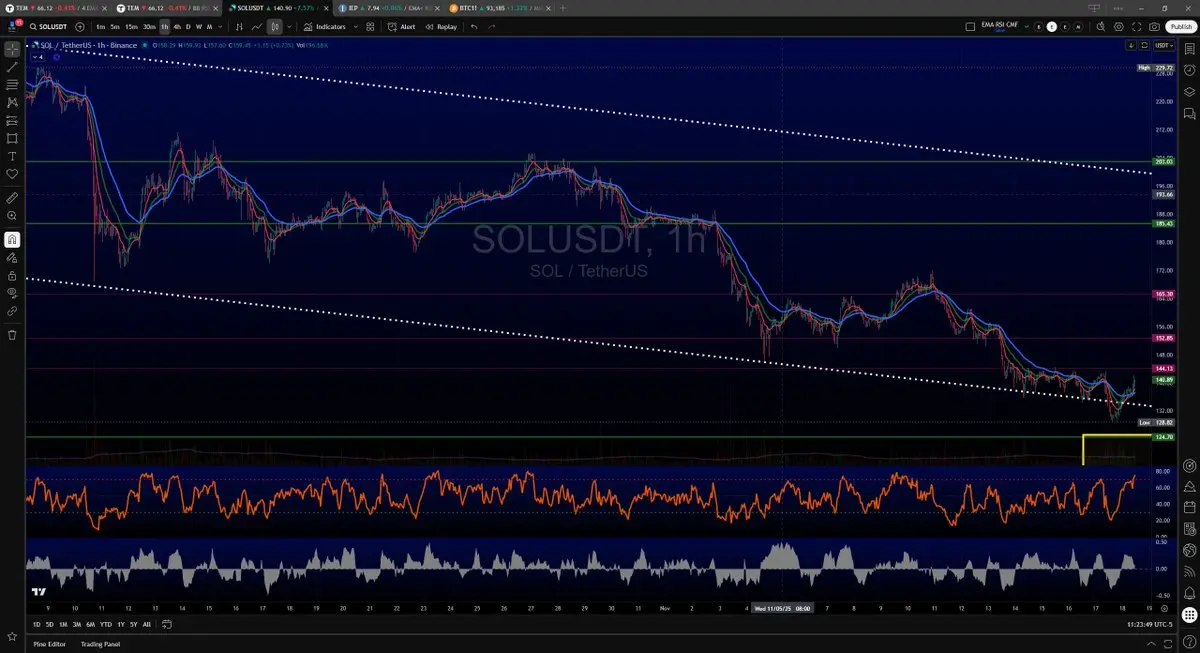Select line chart style

[257, 27]
